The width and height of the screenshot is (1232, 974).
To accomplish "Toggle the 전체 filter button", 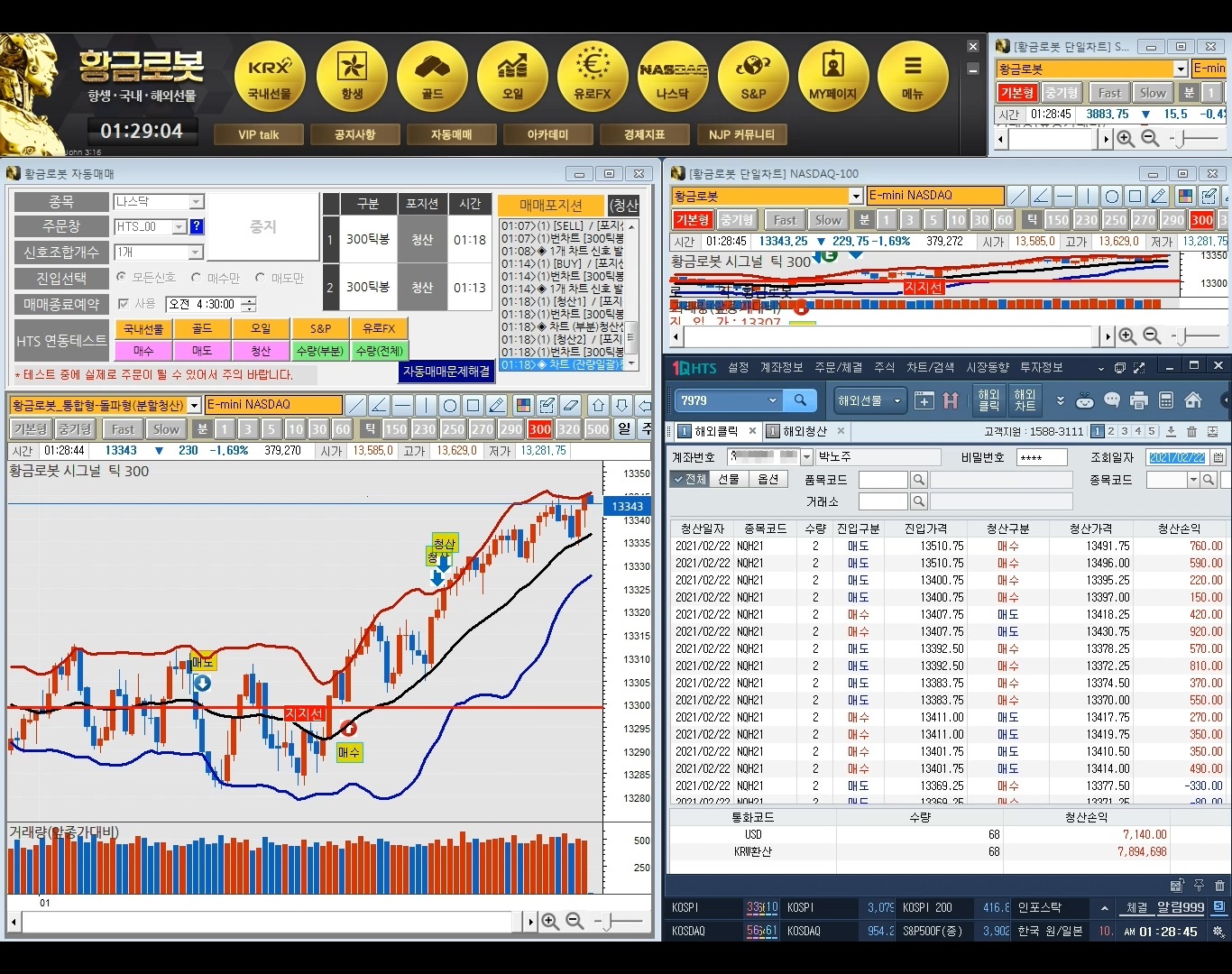I will tap(689, 479).
